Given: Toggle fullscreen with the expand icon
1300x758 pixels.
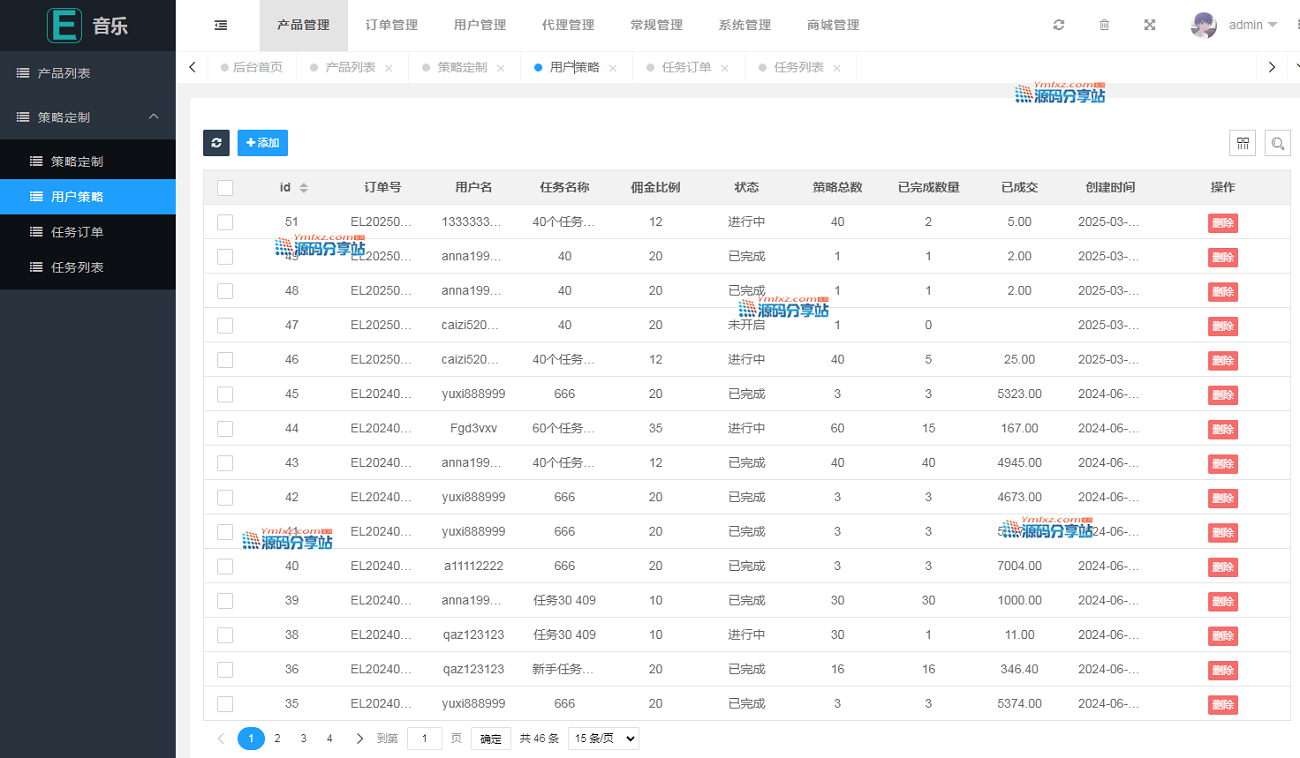Looking at the screenshot, I should pyautogui.click(x=1150, y=25).
